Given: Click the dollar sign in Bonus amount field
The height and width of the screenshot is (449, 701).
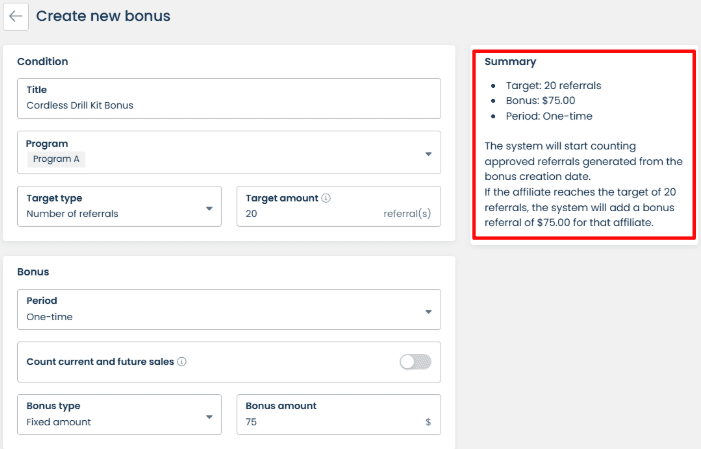Looking at the screenshot, I should pos(428,422).
